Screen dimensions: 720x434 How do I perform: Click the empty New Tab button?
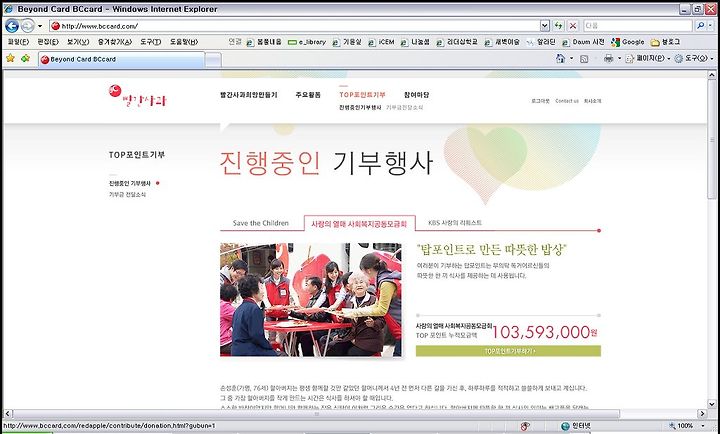click(x=213, y=60)
